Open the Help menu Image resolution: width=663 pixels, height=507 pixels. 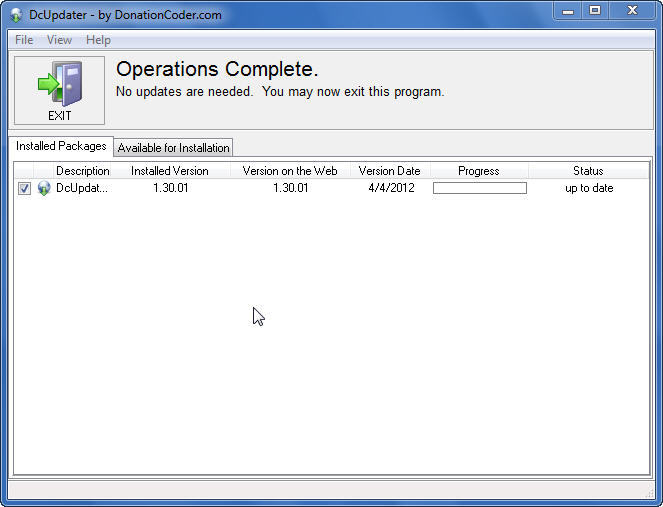point(98,40)
